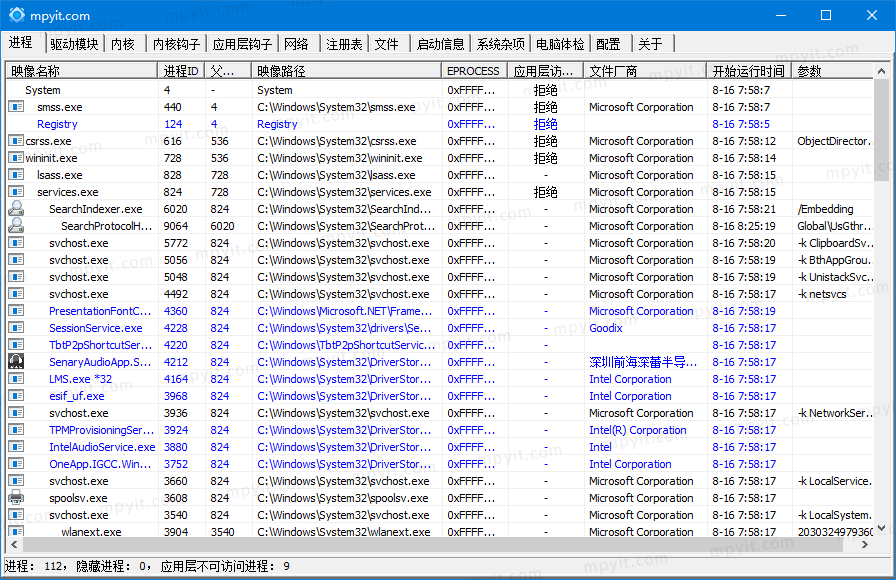Select the System process name
This screenshot has width=896, height=580.
(x=43, y=90)
